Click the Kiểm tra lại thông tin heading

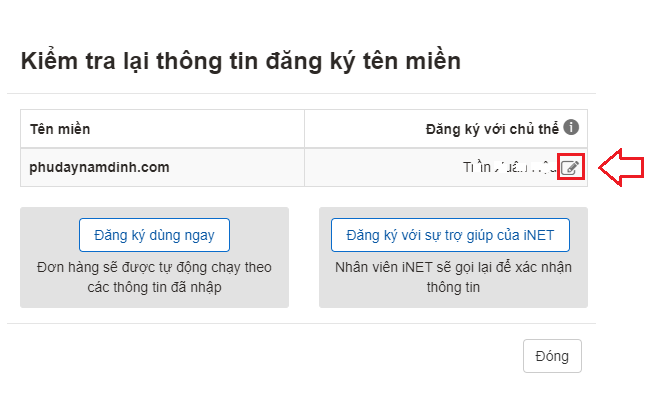[x=241, y=60]
